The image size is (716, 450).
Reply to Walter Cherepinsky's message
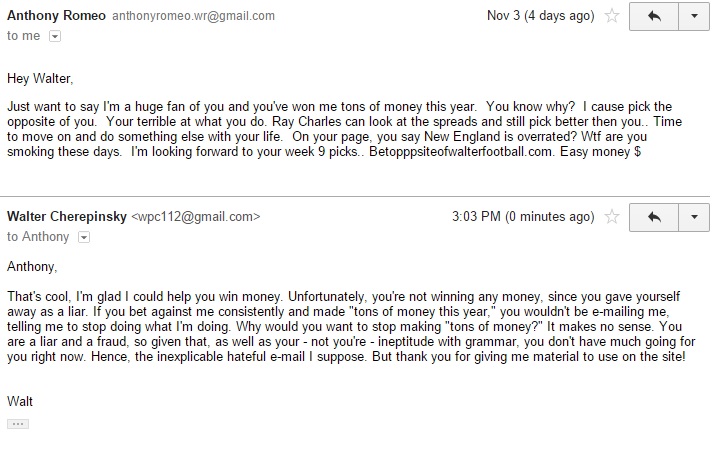pyautogui.click(x=654, y=217)
